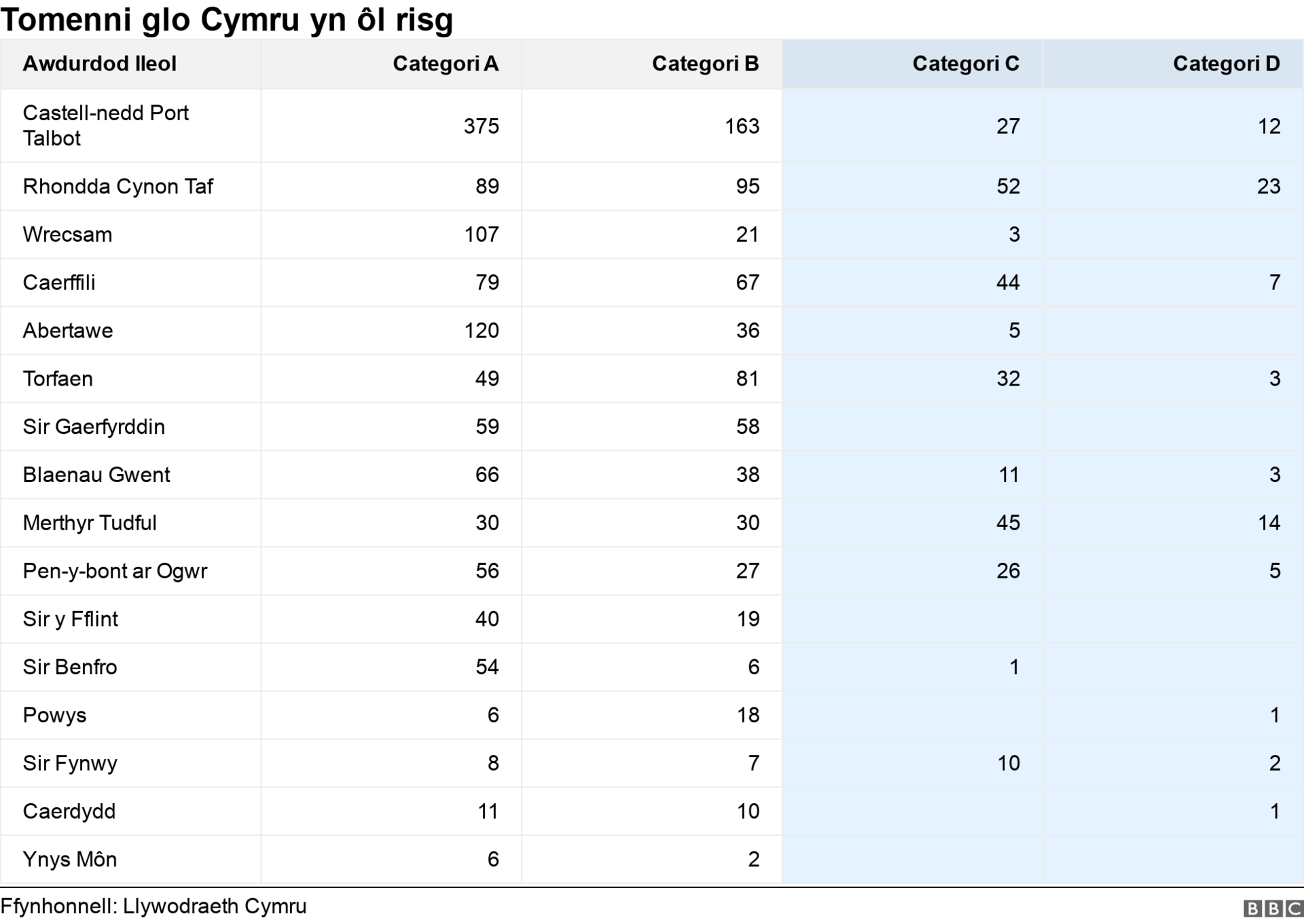Select the Caerffili row label
The image size is (1304, 924).
point(58,282)
